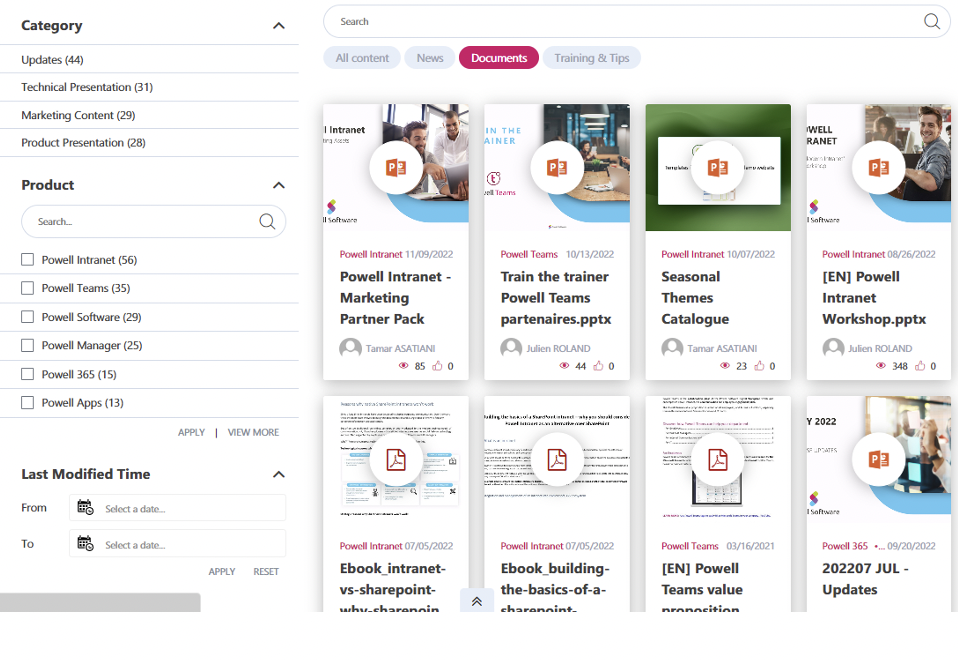Collapse the Last Modified Time section
This screenshot has width=958, height=660.
(x=279, y=473)
